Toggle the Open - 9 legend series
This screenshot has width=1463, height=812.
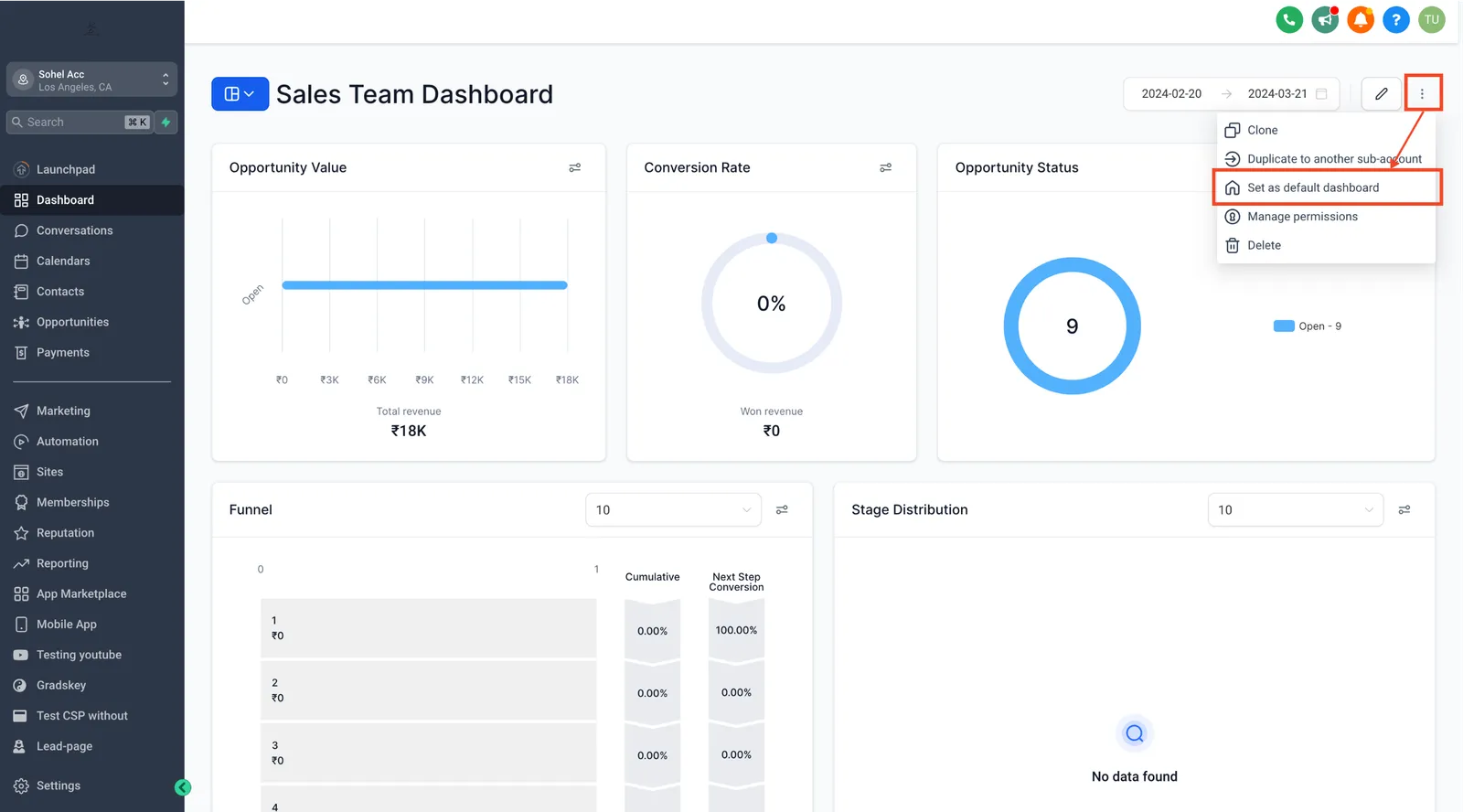(1308, 326)
